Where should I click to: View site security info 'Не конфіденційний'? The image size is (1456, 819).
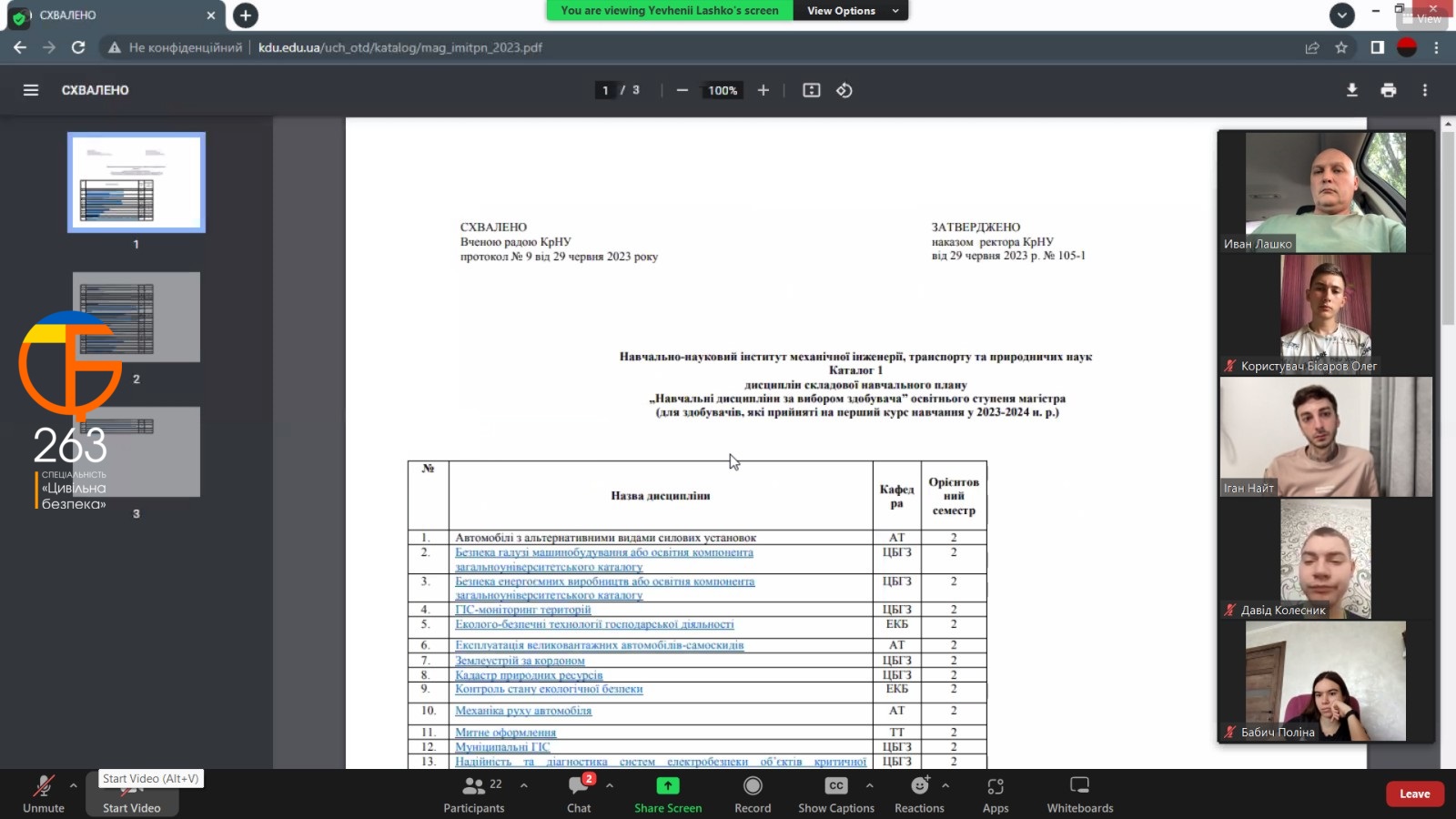point(176,47)
